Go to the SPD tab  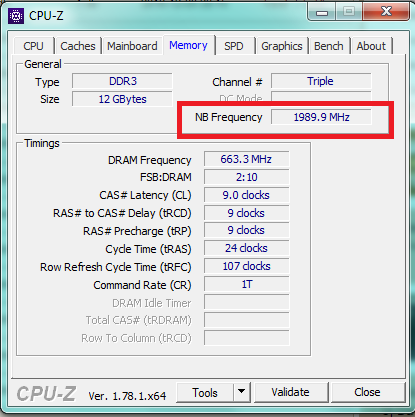coord(234,46)
